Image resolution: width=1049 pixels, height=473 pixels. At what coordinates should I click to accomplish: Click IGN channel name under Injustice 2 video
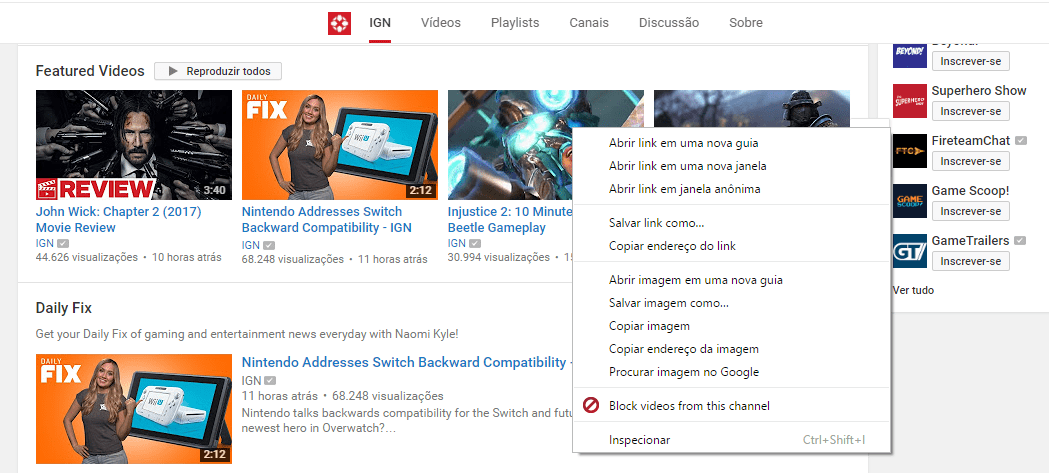(457, 244)
